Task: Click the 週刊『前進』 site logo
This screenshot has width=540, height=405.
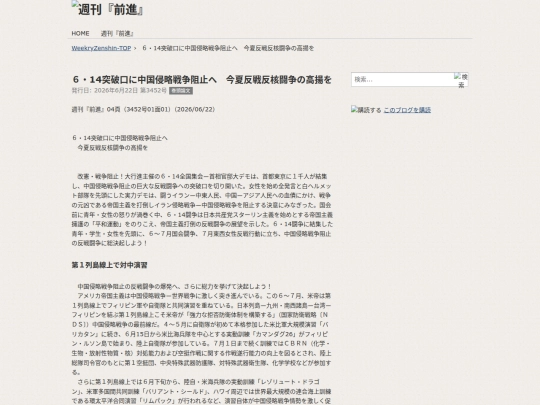Action: click(107, 9)
